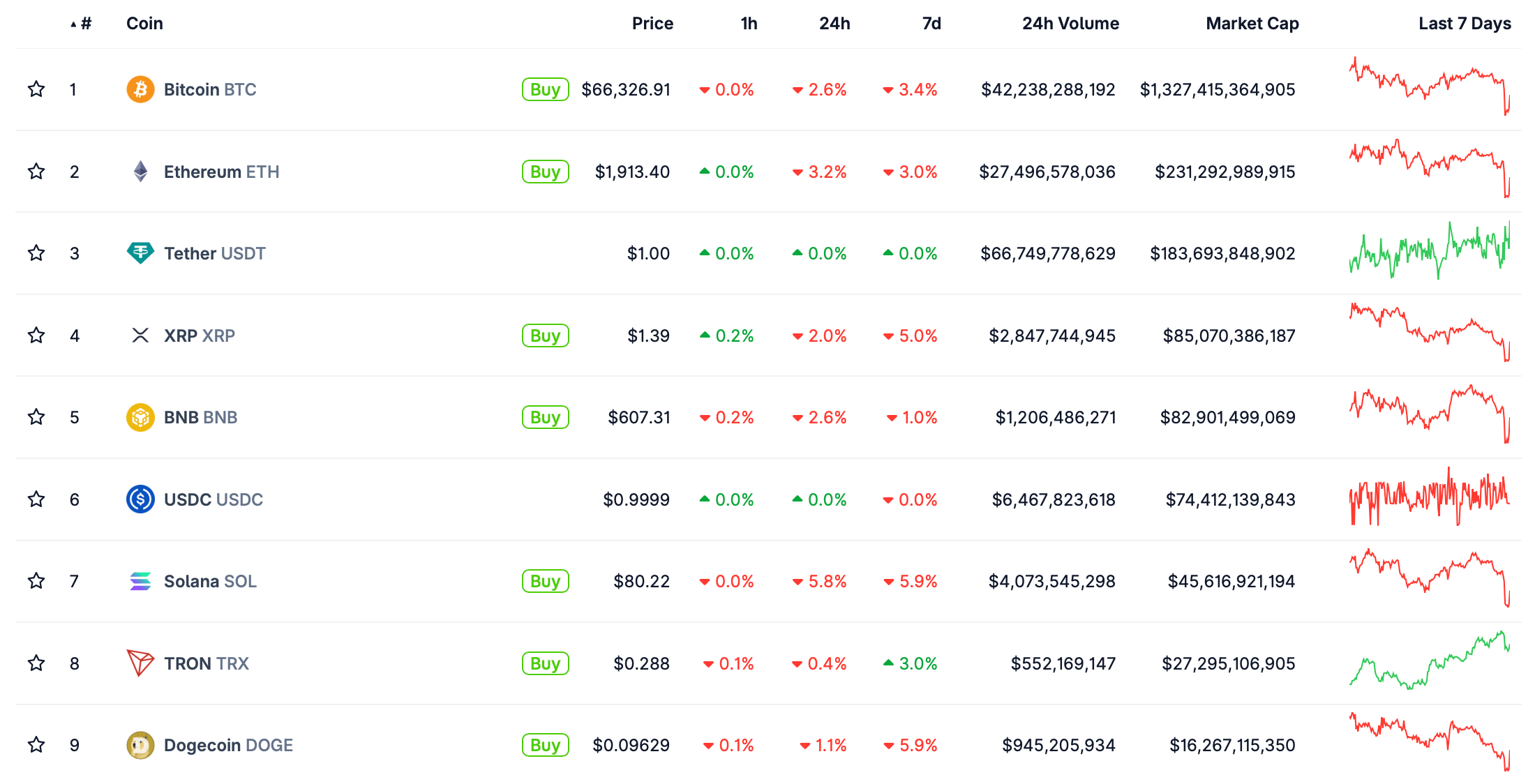Click the BNB coin logo icon
The image size is (1535, 784).
(140, 417)
